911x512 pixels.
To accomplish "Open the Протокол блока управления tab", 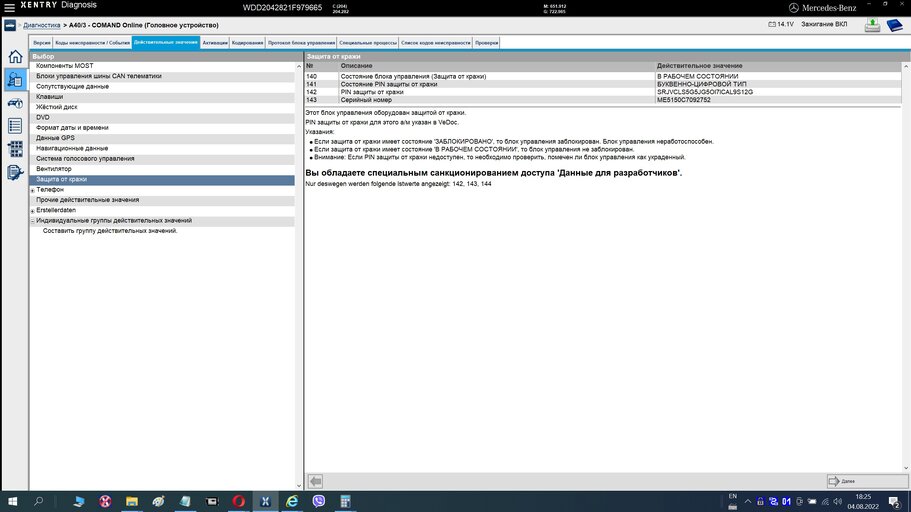I will (x=302, y=42).
